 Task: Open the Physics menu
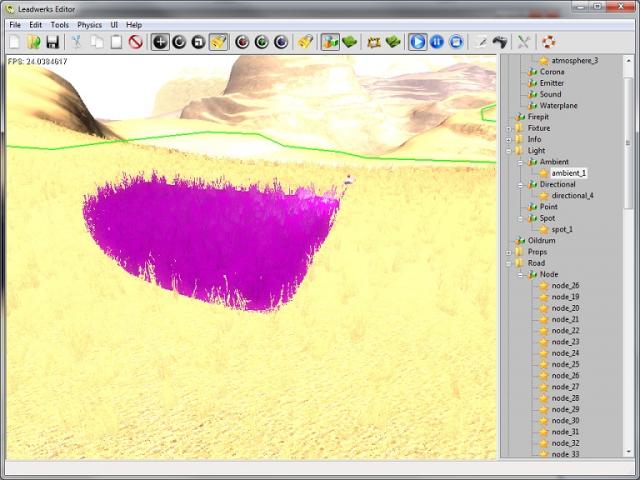[x=90, y=24]
